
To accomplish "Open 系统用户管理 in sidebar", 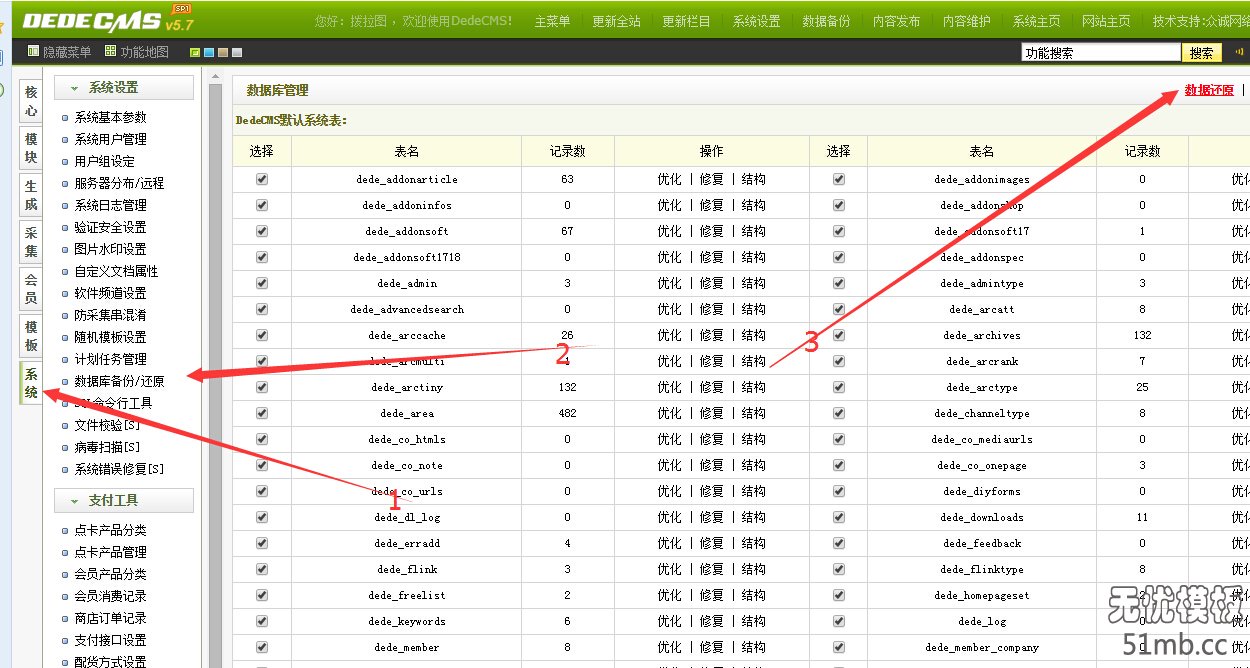I will point(110,139).
